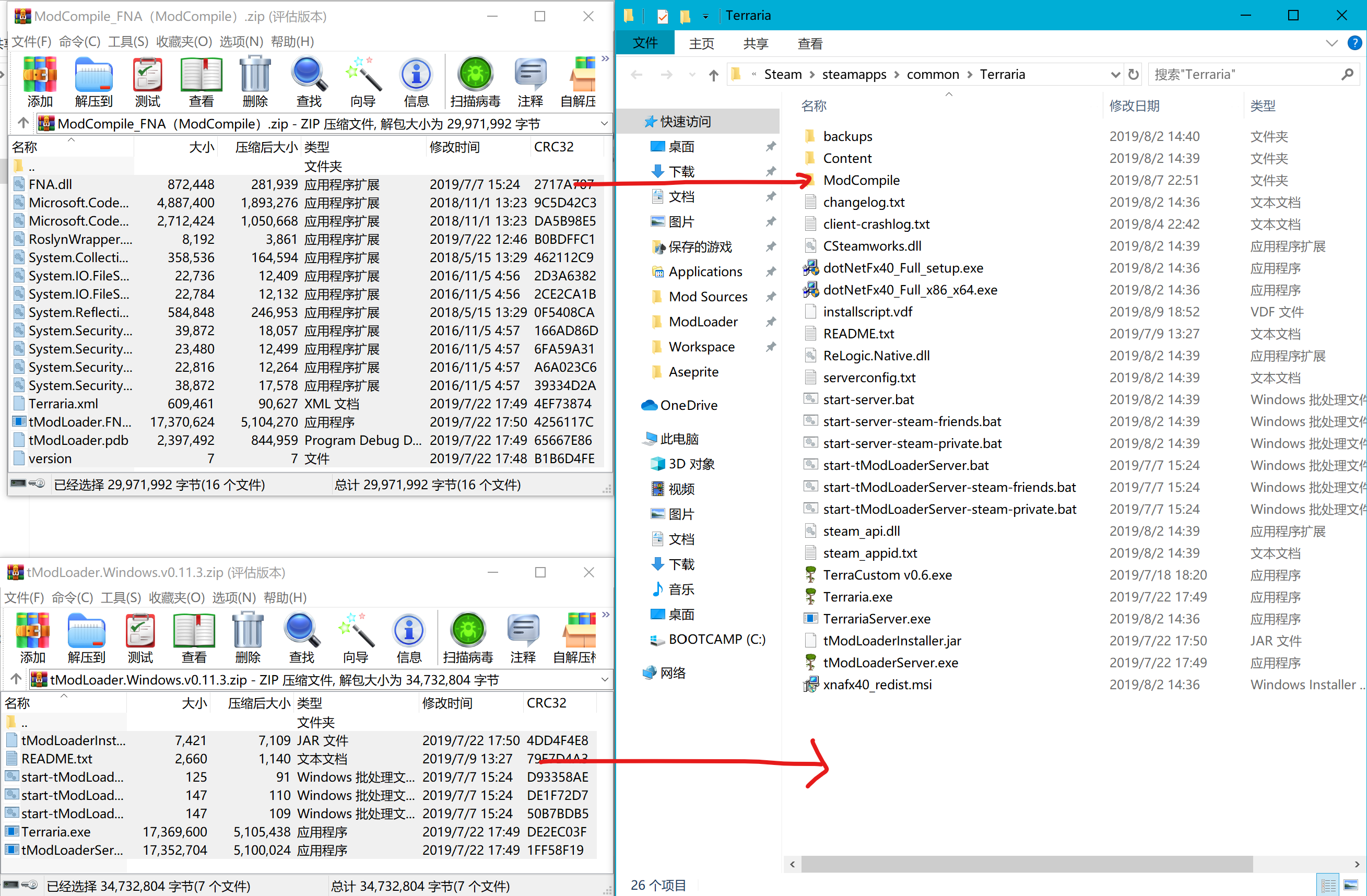Open Tools menu in tModLoader.Windows window

click(x=121, y=597)
